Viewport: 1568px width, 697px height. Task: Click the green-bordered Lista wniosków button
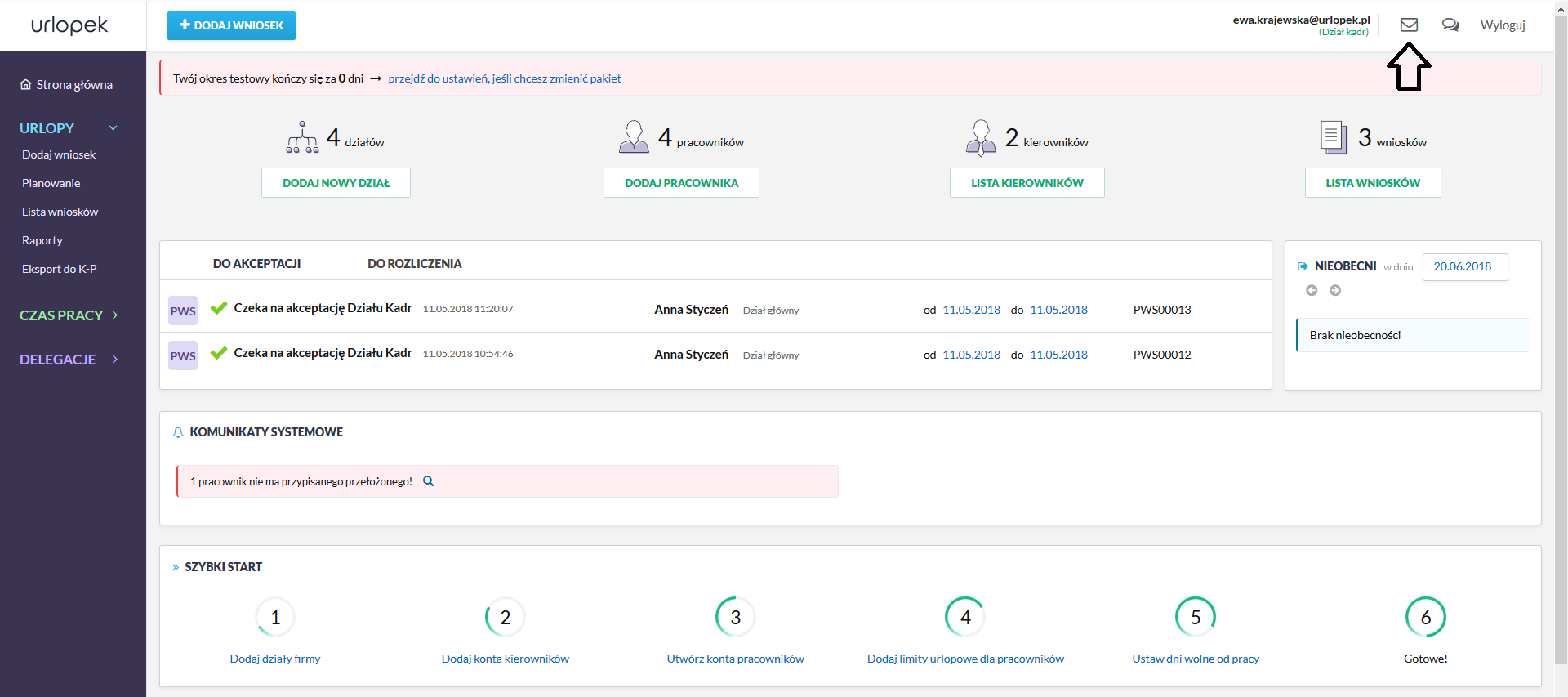1373,183
